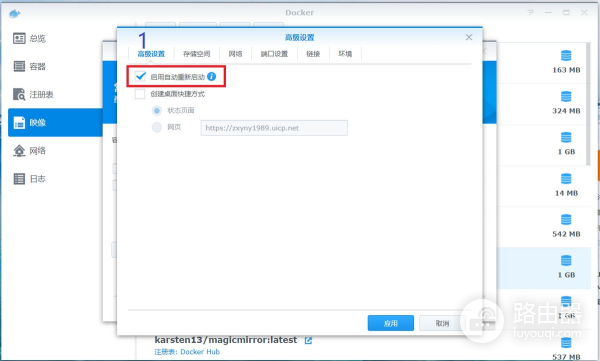600x361 pixels.
Task: Select the 网页 radio button
Action: pos(157,127)
